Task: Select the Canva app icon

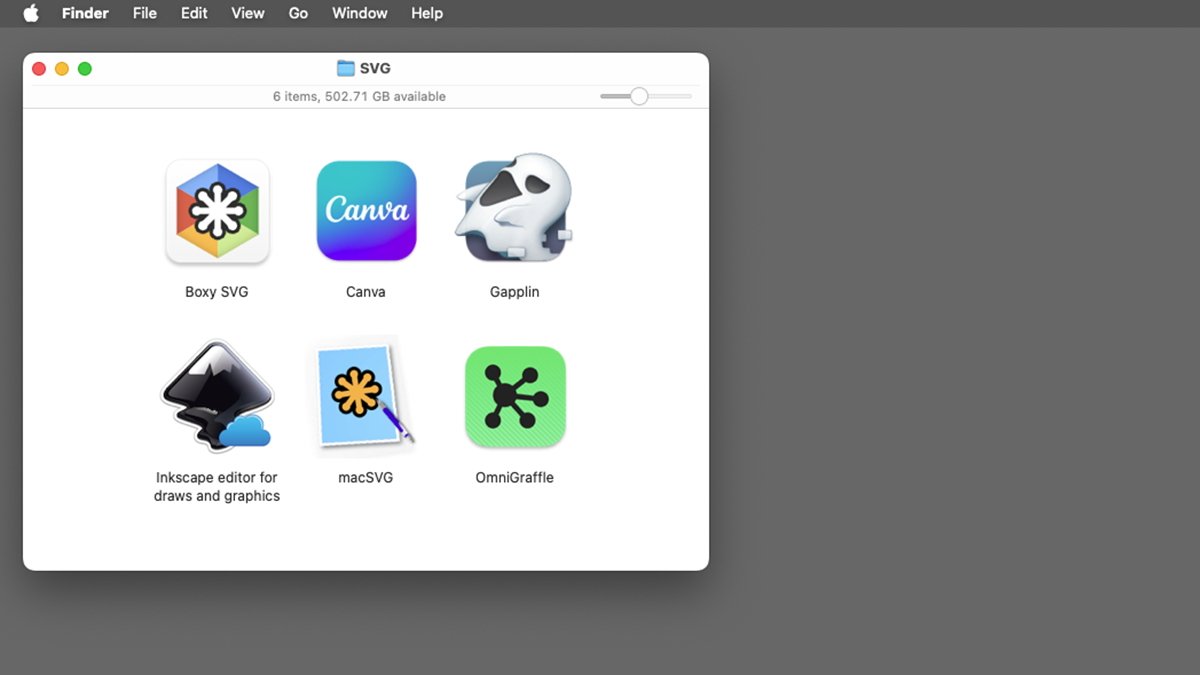Action: point(366,211)
